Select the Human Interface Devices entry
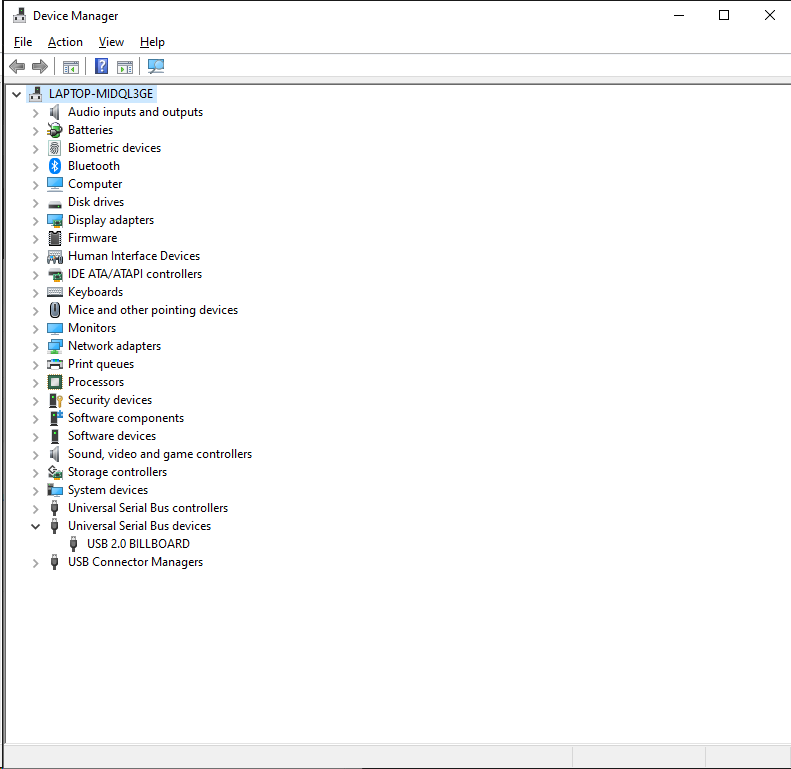 [x=133, y=256]
